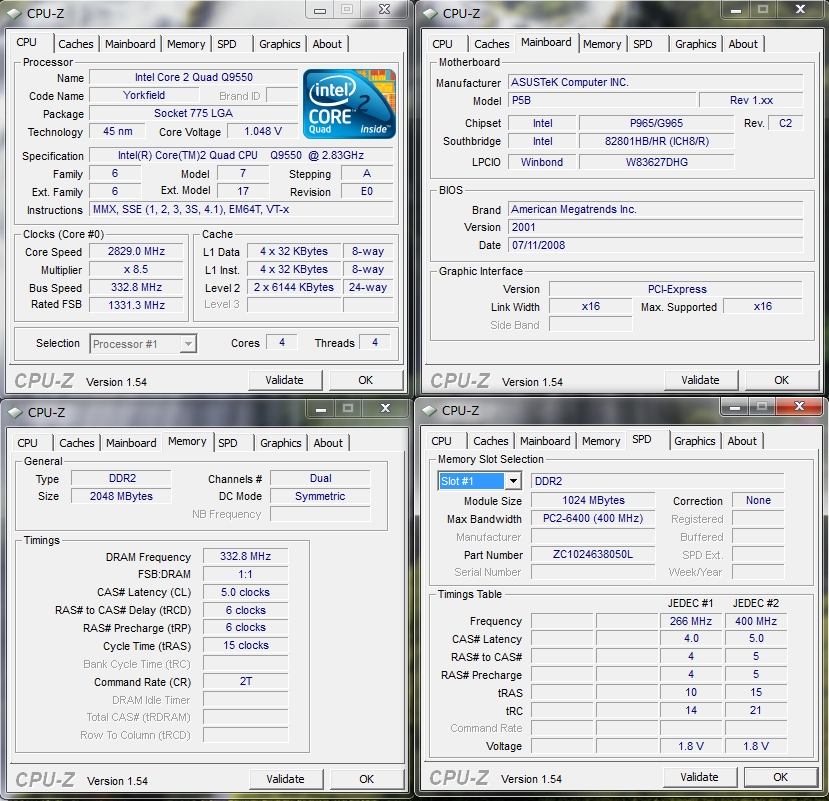Open Graphics tab in the Mainboard window
The width and height of the screenshot is (829, 801).
[x=695, y=44]
